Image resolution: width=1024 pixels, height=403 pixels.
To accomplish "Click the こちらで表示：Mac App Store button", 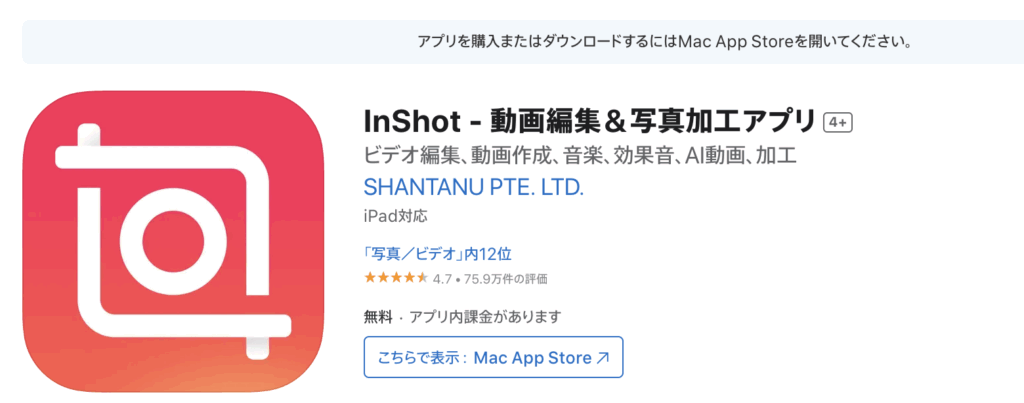I will [494, 357].
